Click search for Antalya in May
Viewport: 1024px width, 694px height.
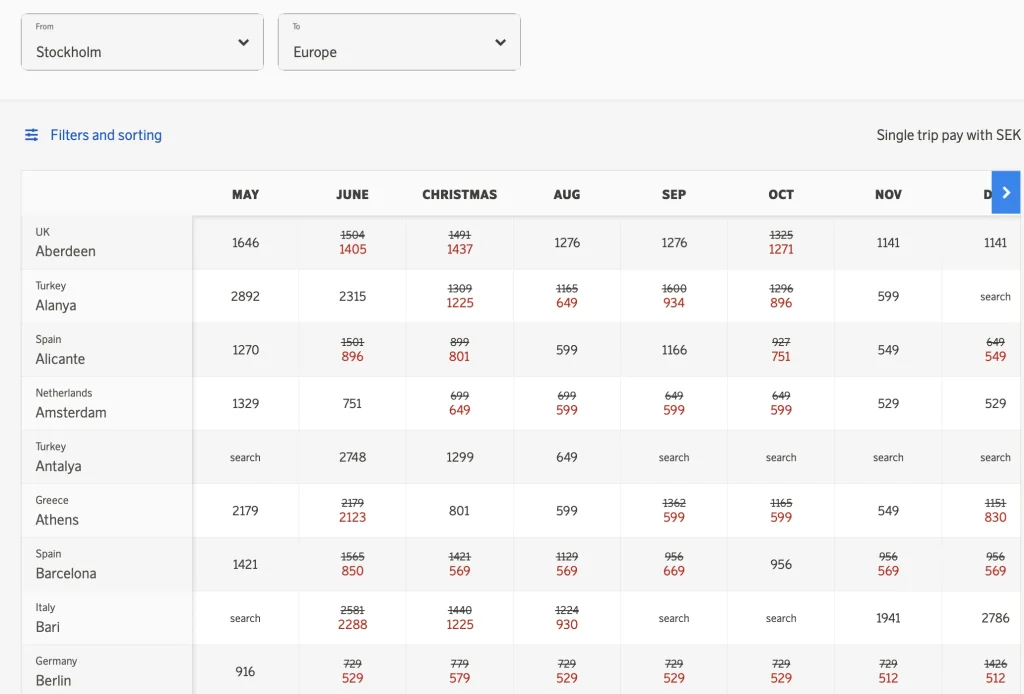point(246,458)
